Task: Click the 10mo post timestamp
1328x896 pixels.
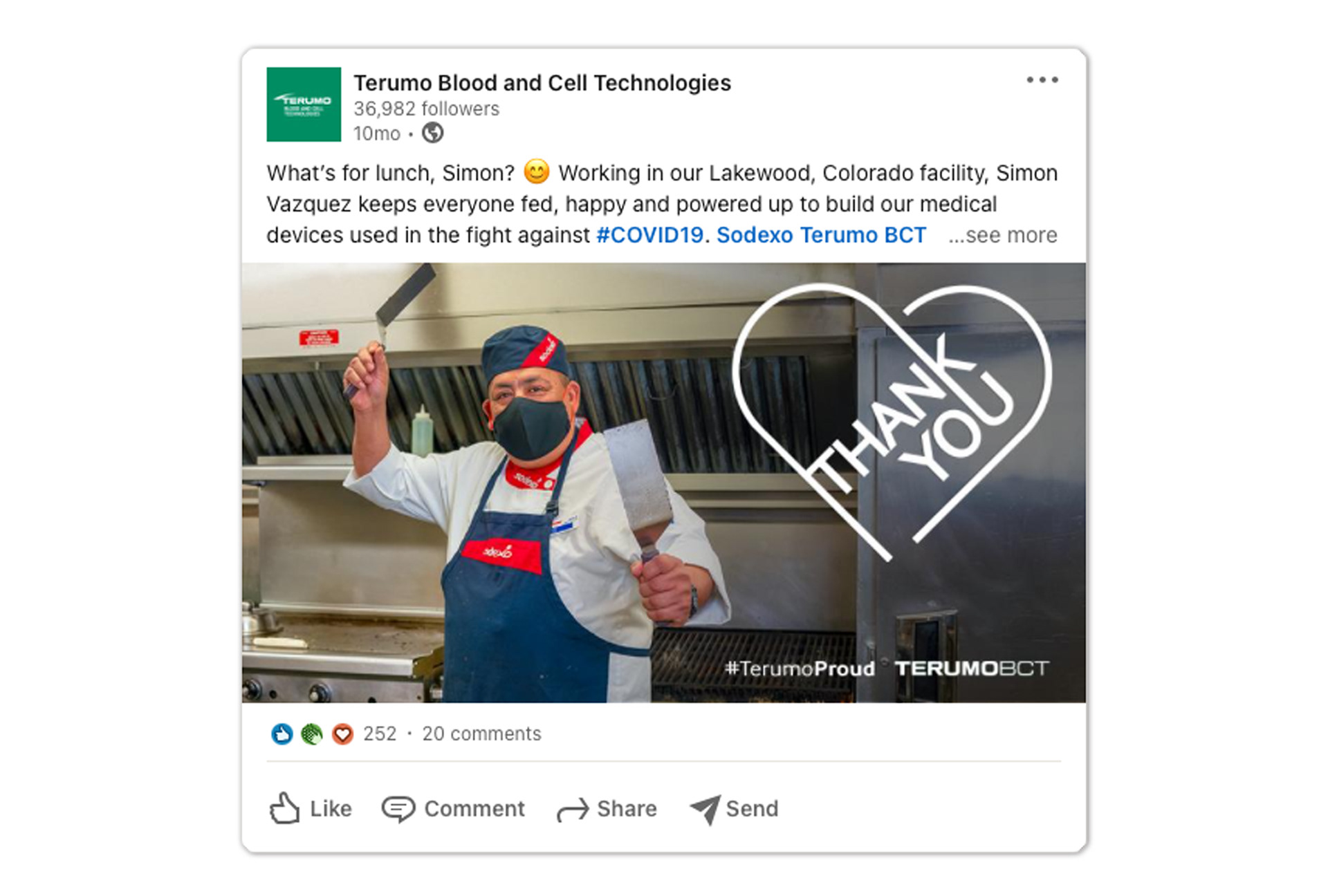Action: (377, 133)
